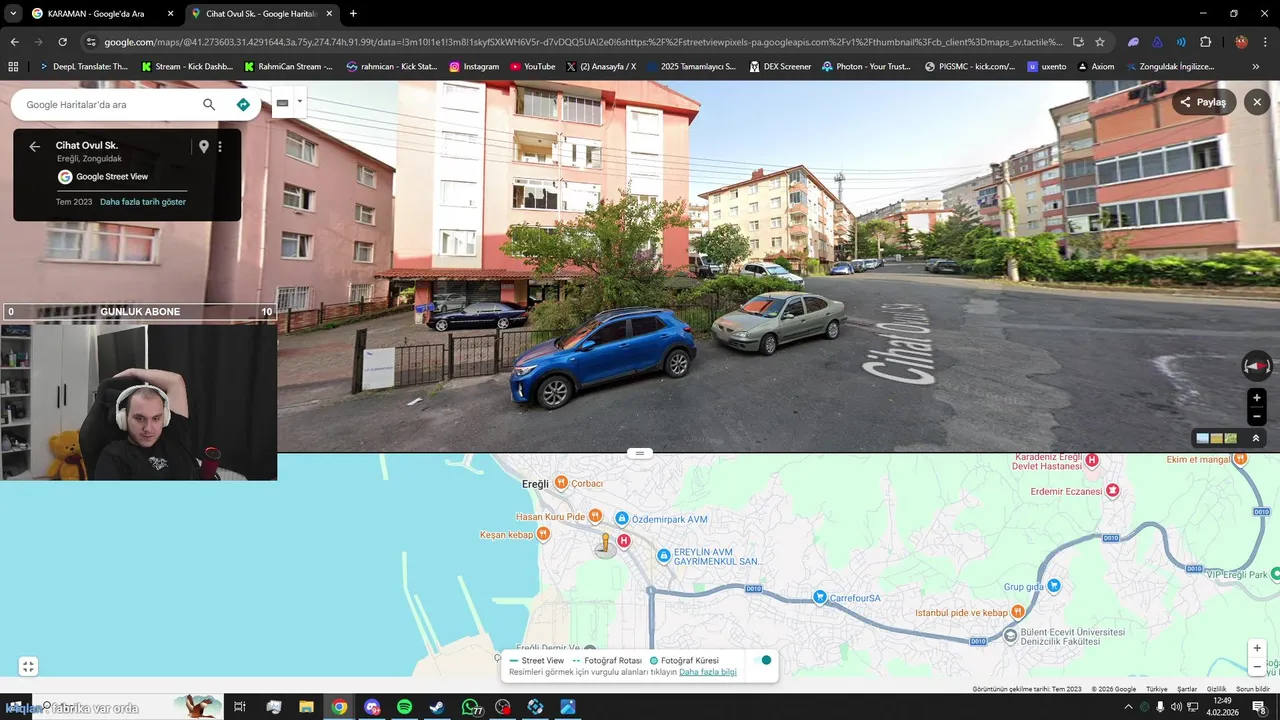Go back using the Cihat Ovul Sk. arrow
1280x720 pixels.
point(35,146)
